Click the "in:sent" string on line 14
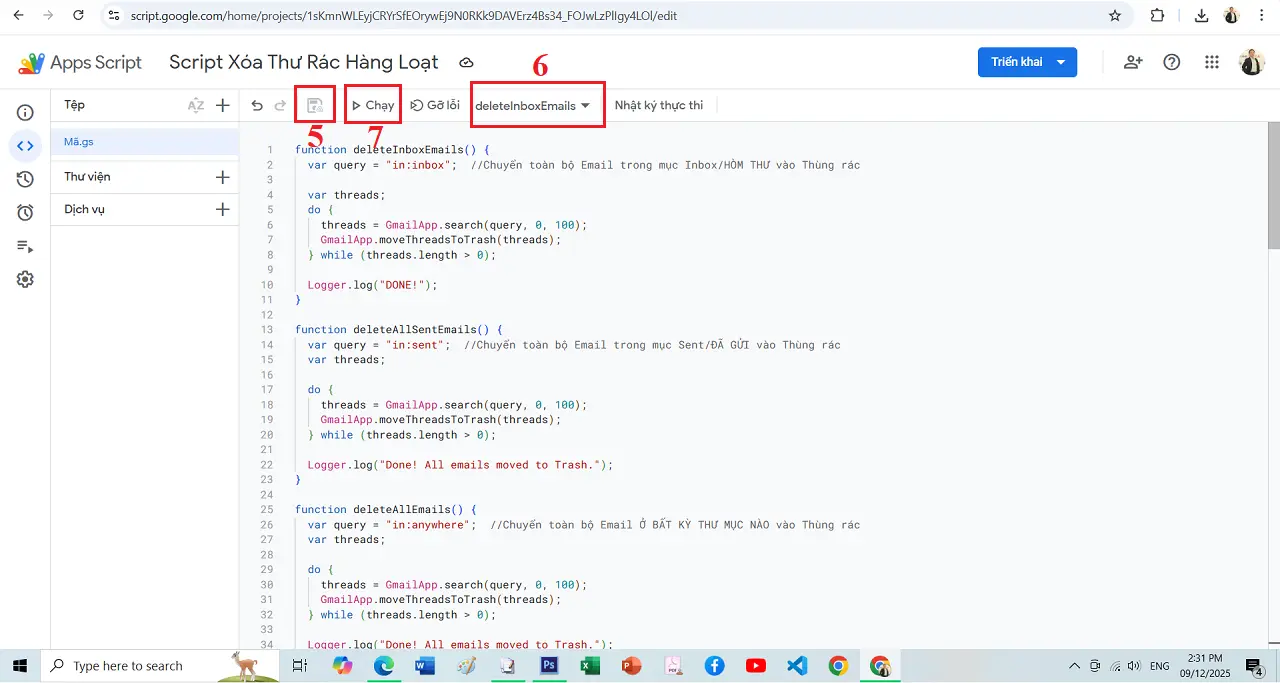The width and height of the screenshot is (1280, 683). pyautogui.click(x=417, y=345)
